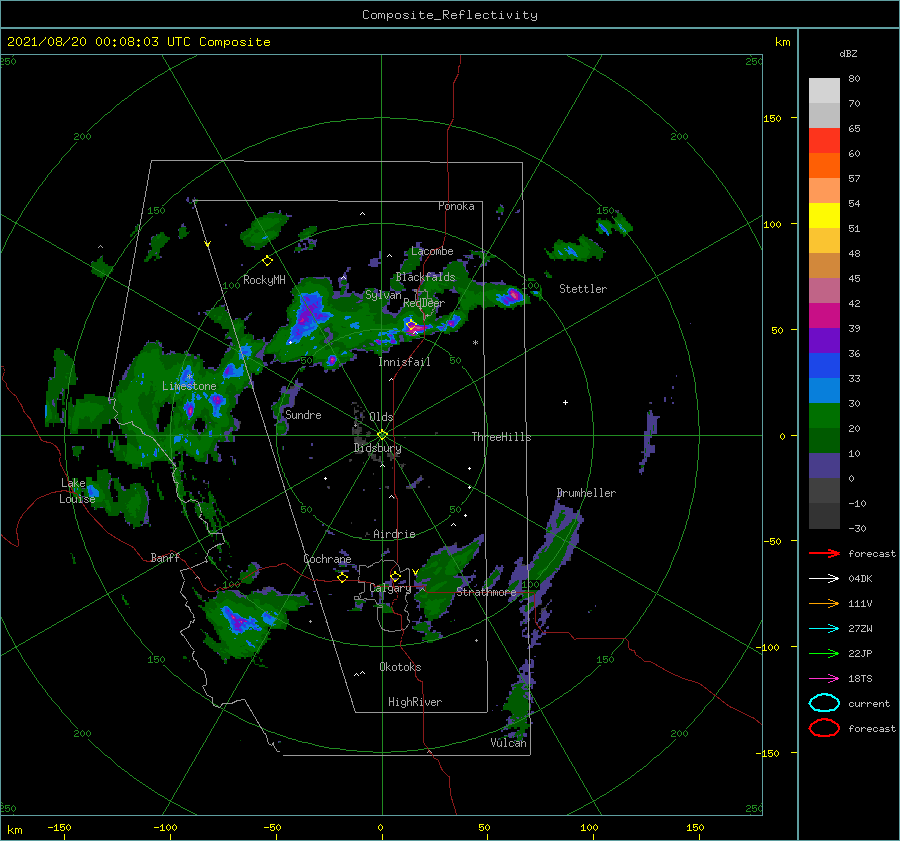Viewport: 900px width, 841px height.
Task: Click the Composite_Reflectivity title text
Action: [x=449, y=15]
